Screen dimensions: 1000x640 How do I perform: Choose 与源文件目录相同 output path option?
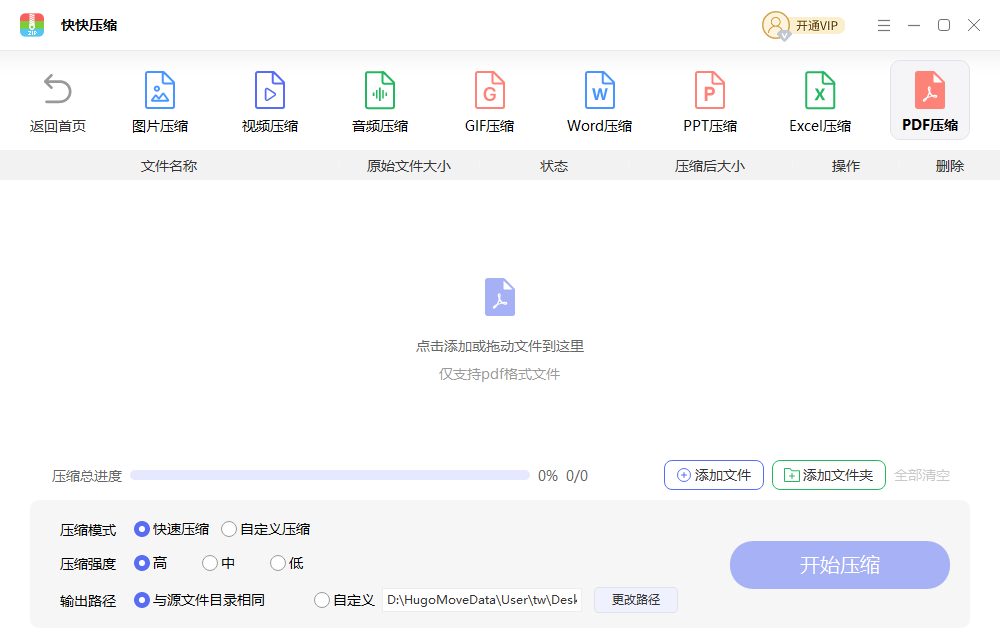tap(142, 600)
